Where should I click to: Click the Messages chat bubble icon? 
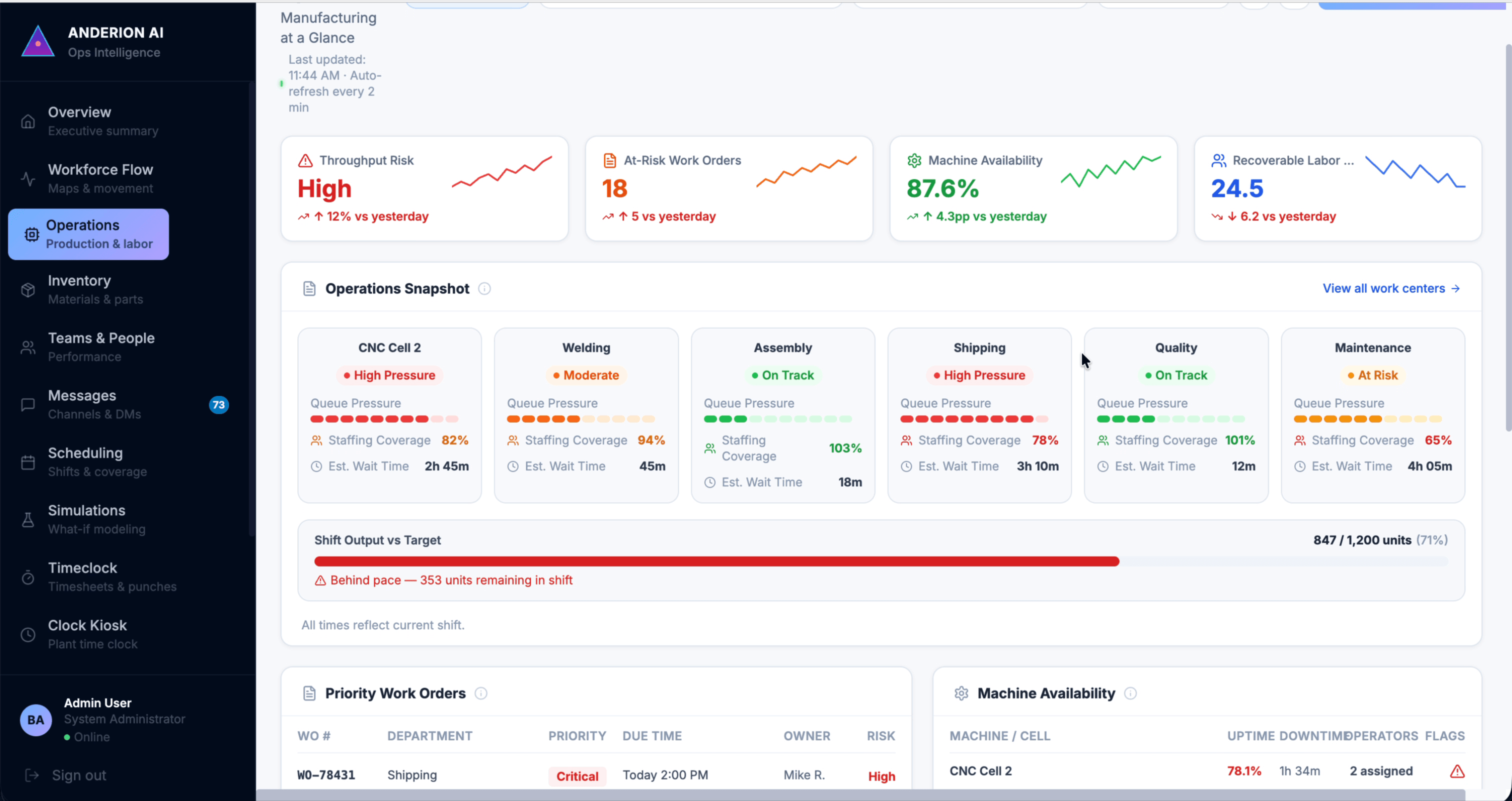pyautogui.click(x=27, y=405)
